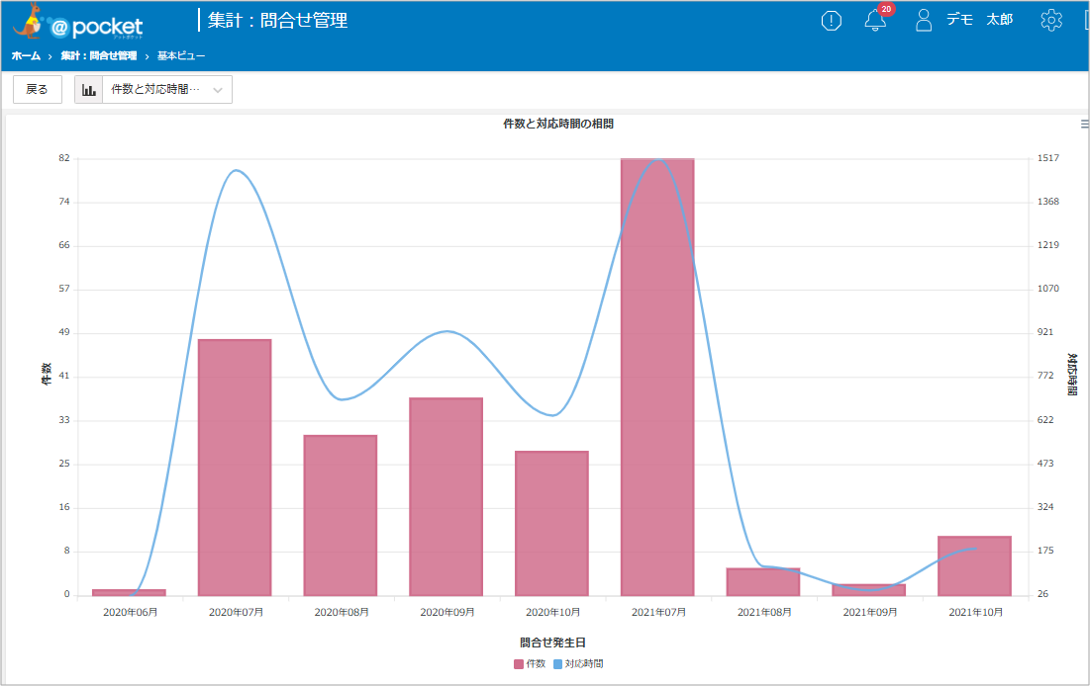Open the chart hamburger menu icon
This screenshot has width=1090, height=686.
click(1084, 124)
